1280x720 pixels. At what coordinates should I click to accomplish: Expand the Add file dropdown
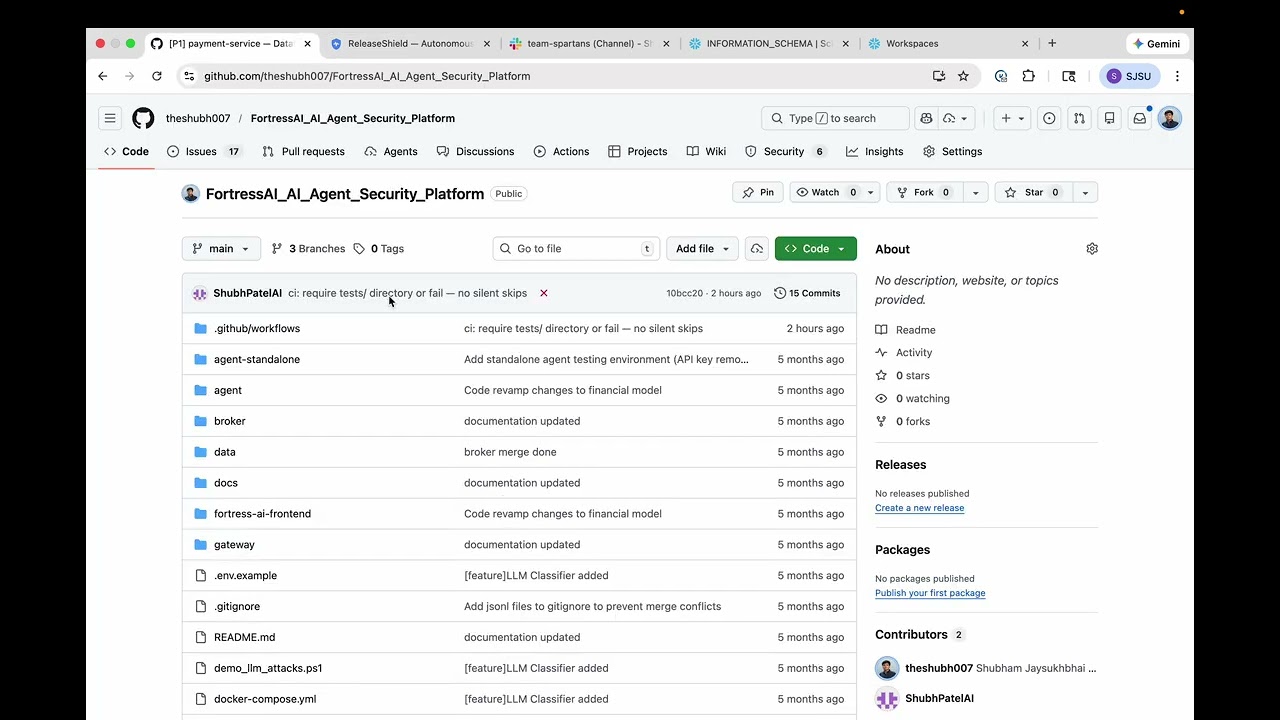(x=702, y=249)
